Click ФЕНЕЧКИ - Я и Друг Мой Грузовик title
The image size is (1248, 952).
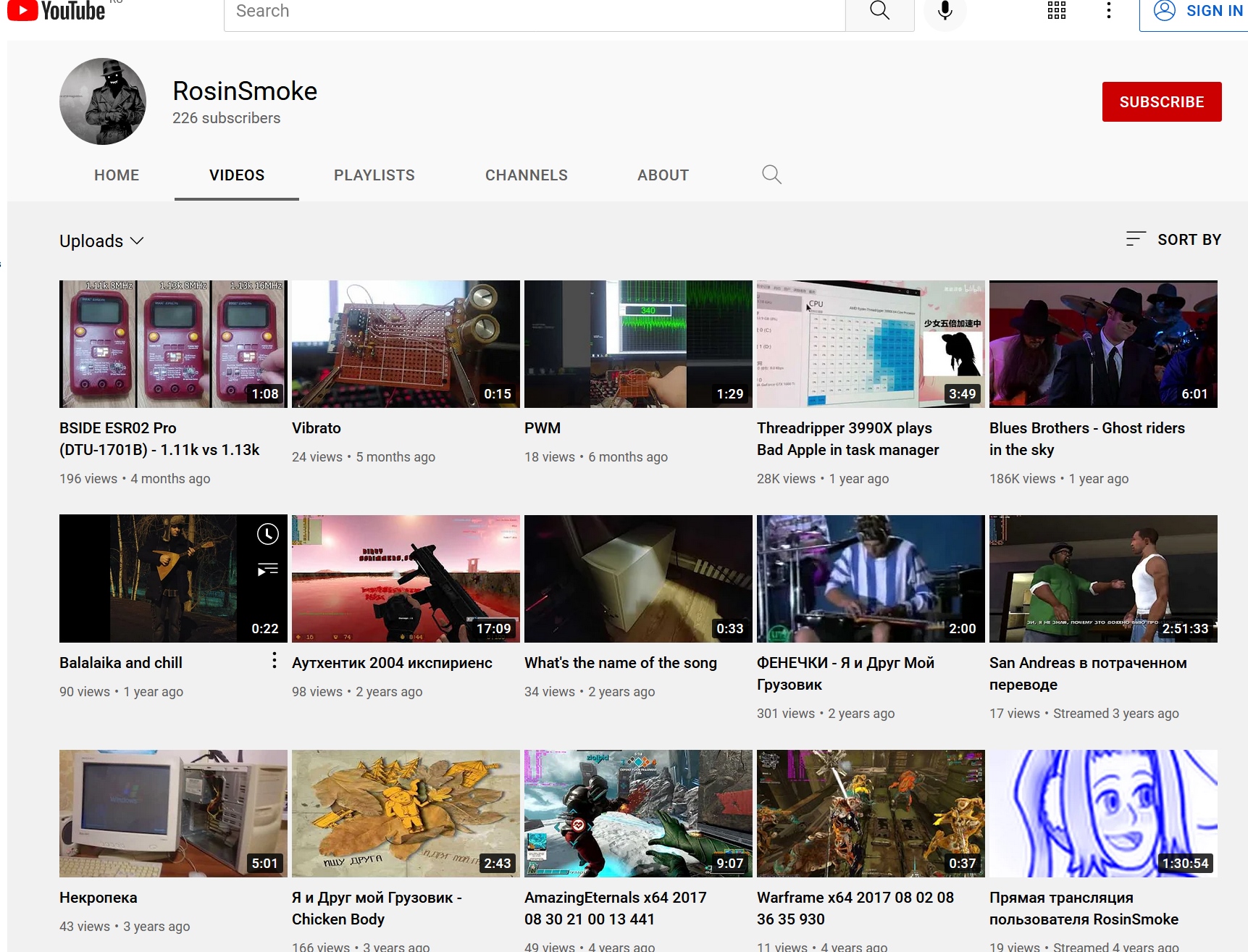coord(846,674)
